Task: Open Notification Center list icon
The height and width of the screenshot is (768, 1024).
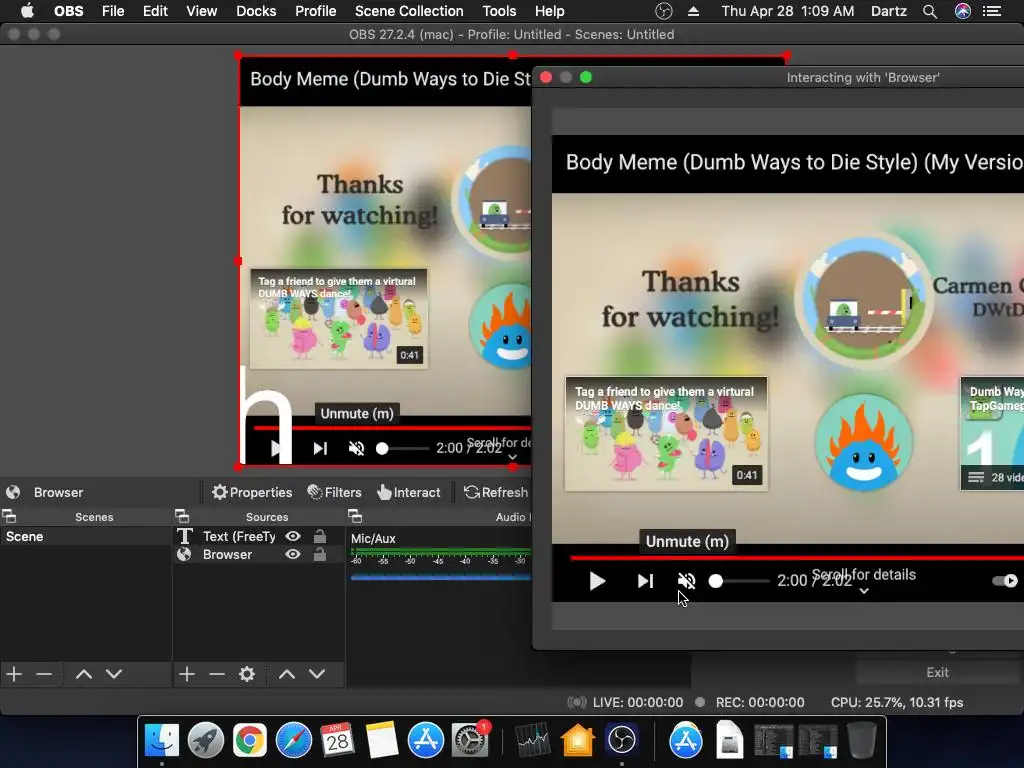Action: tap(992, 11)
